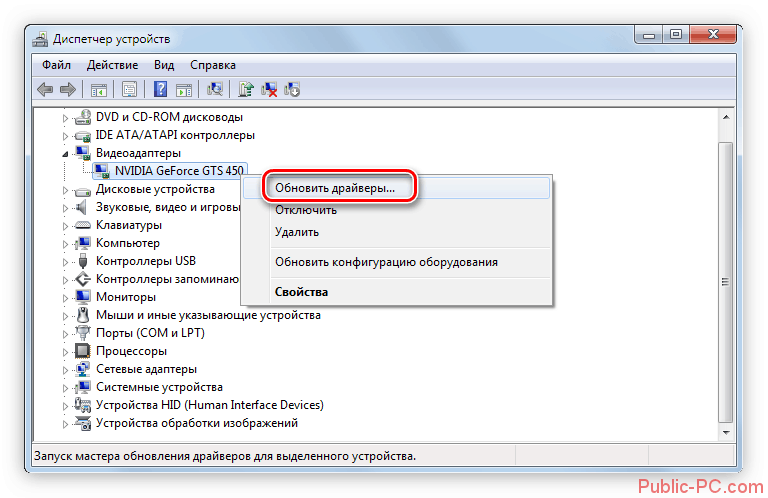Scan for hardware changes using the magnifier icon

[x=215, y=89]
